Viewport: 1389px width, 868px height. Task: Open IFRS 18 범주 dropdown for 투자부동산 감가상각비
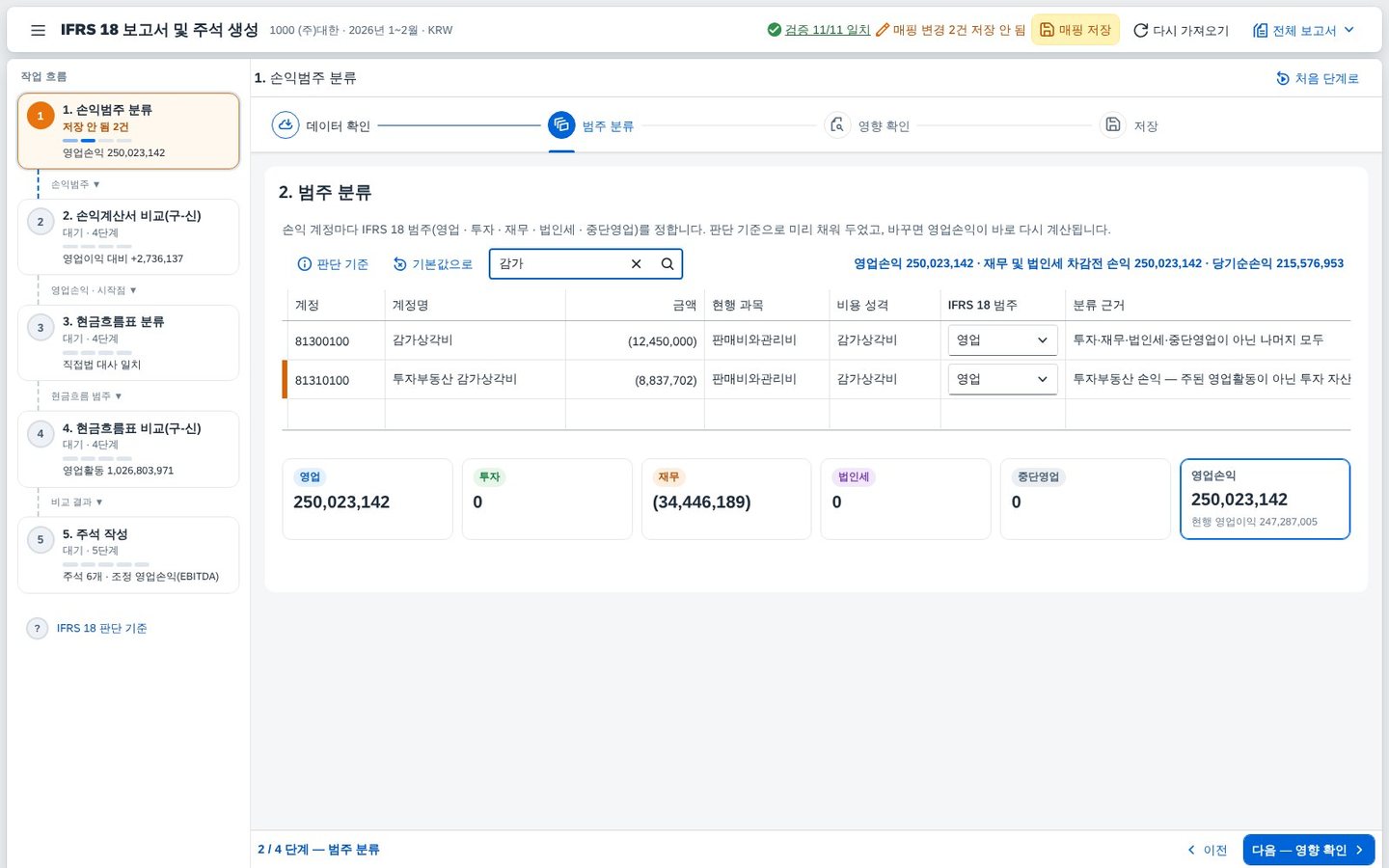pyautogui.click(x=1003, y=379)
